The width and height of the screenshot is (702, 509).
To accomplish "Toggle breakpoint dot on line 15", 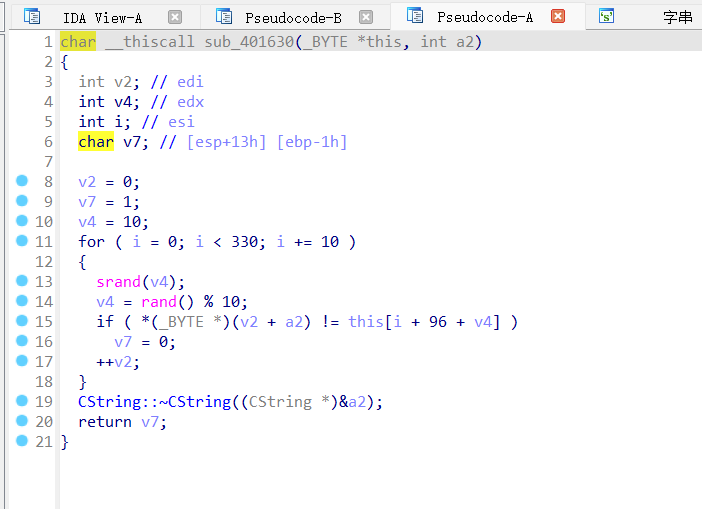I will [x=22, y=321].
